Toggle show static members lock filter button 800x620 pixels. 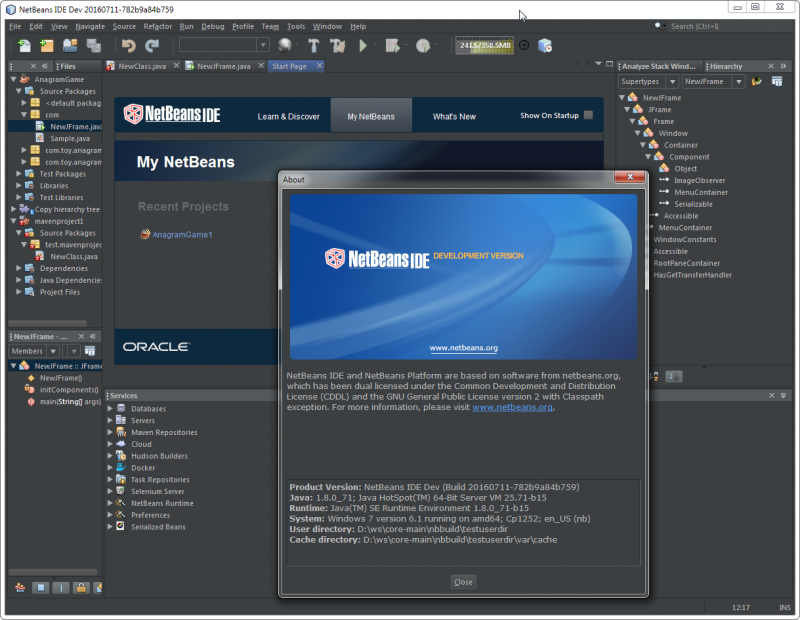pyautogui.click(x=81, y=588)
